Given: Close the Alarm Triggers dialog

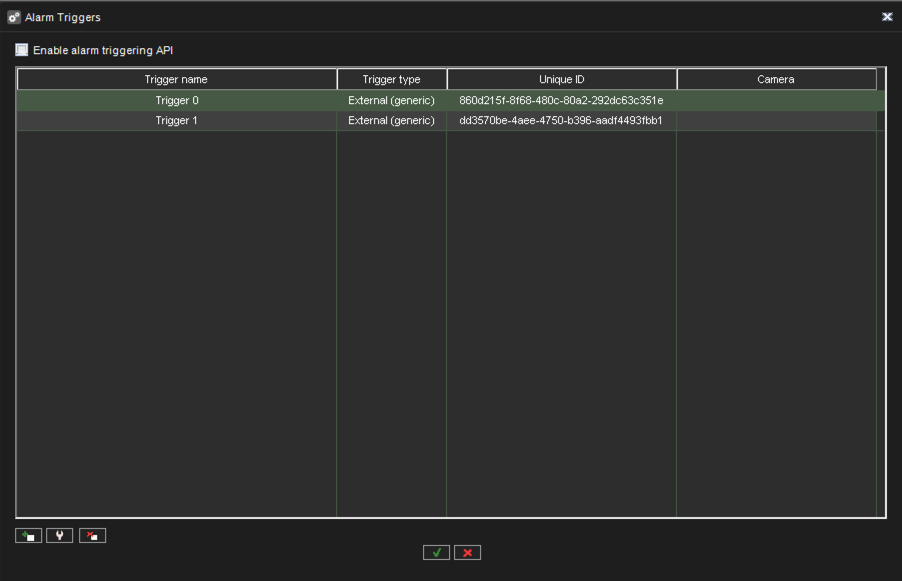Looking at the screenshot, I should (886, 16).
